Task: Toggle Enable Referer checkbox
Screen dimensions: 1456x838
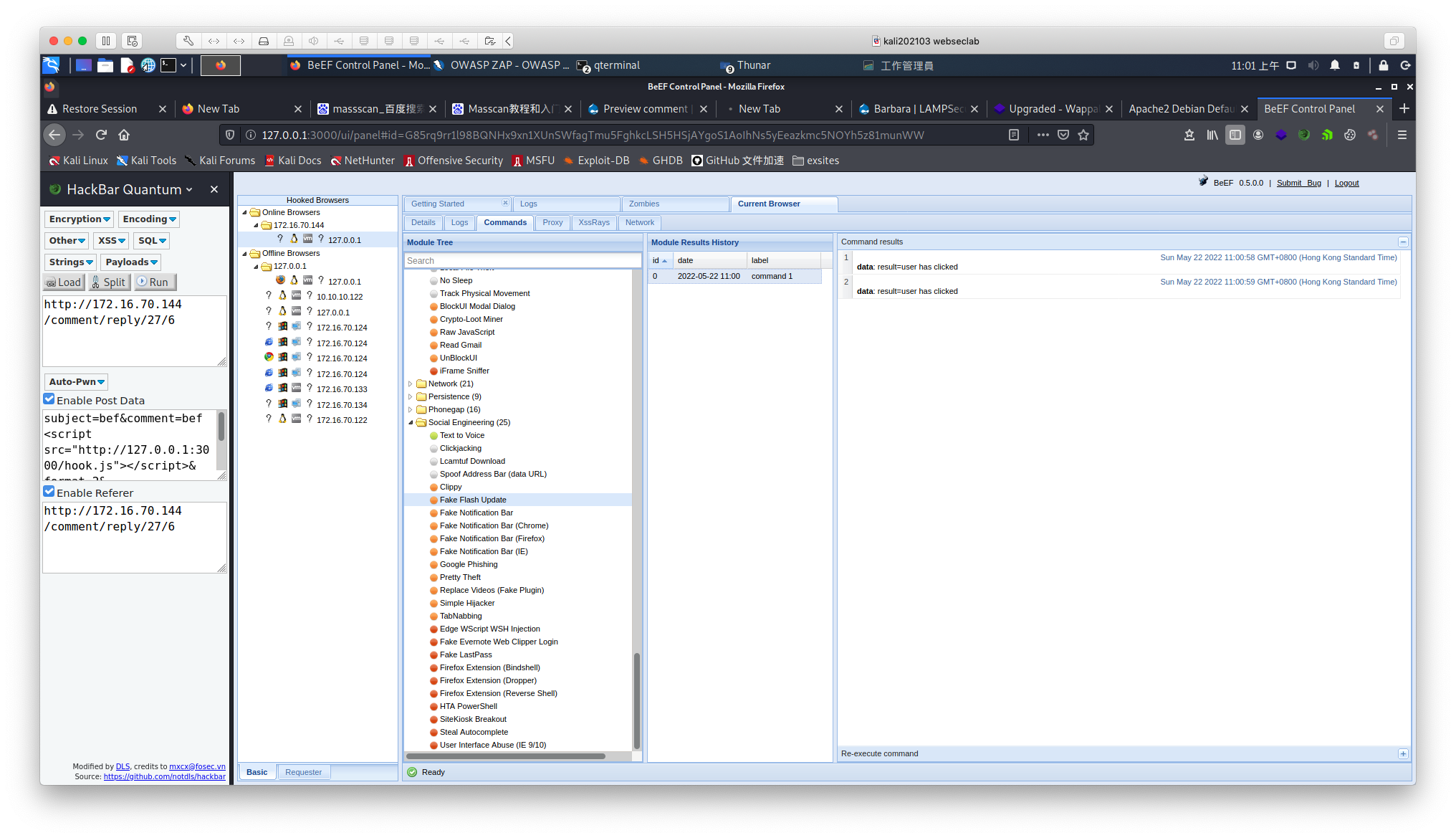Action: pyautogui.click(x=49, y=492)
